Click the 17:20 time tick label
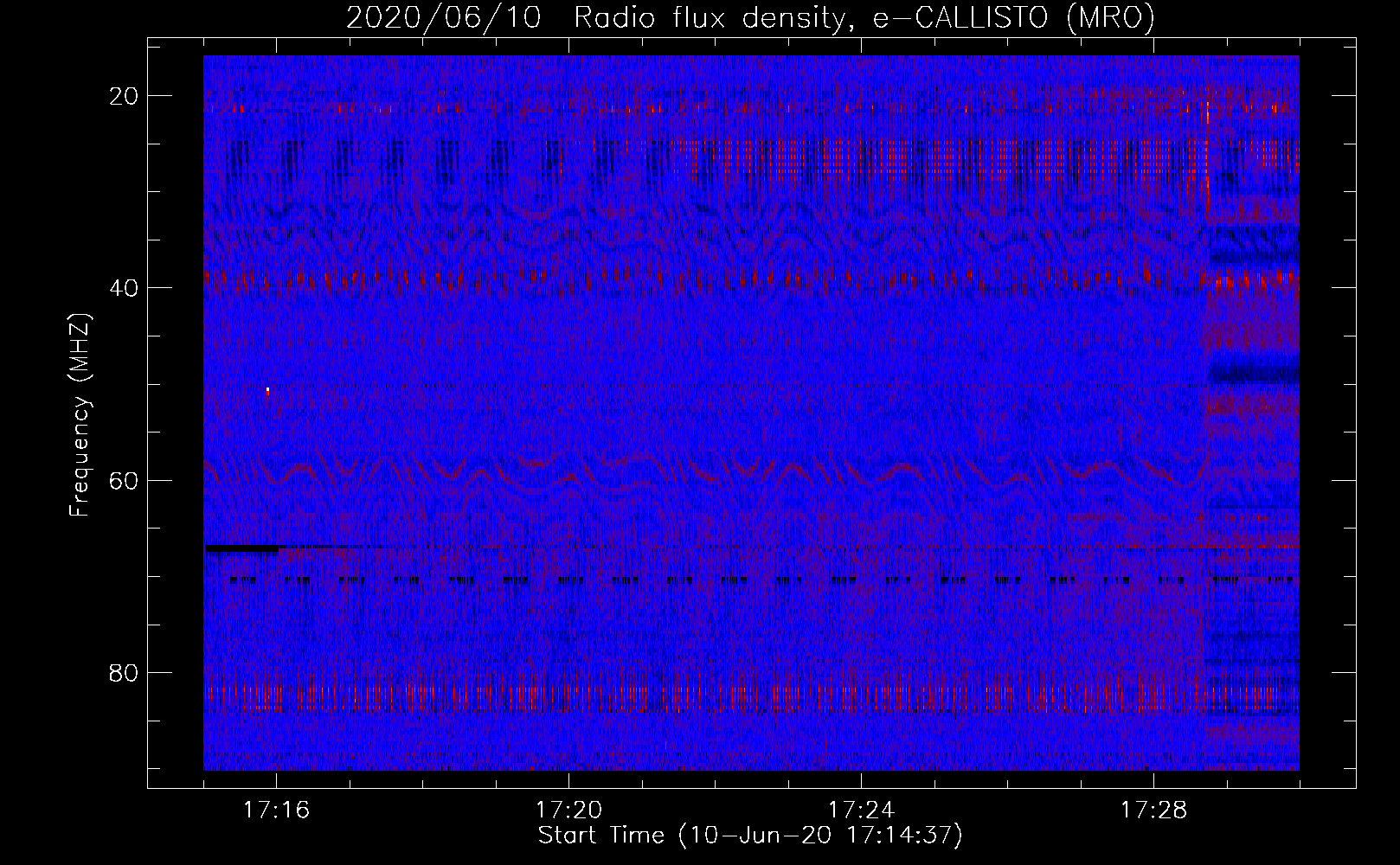The height and width of the screenshot is (865, 1400). (x=568, y=811)
